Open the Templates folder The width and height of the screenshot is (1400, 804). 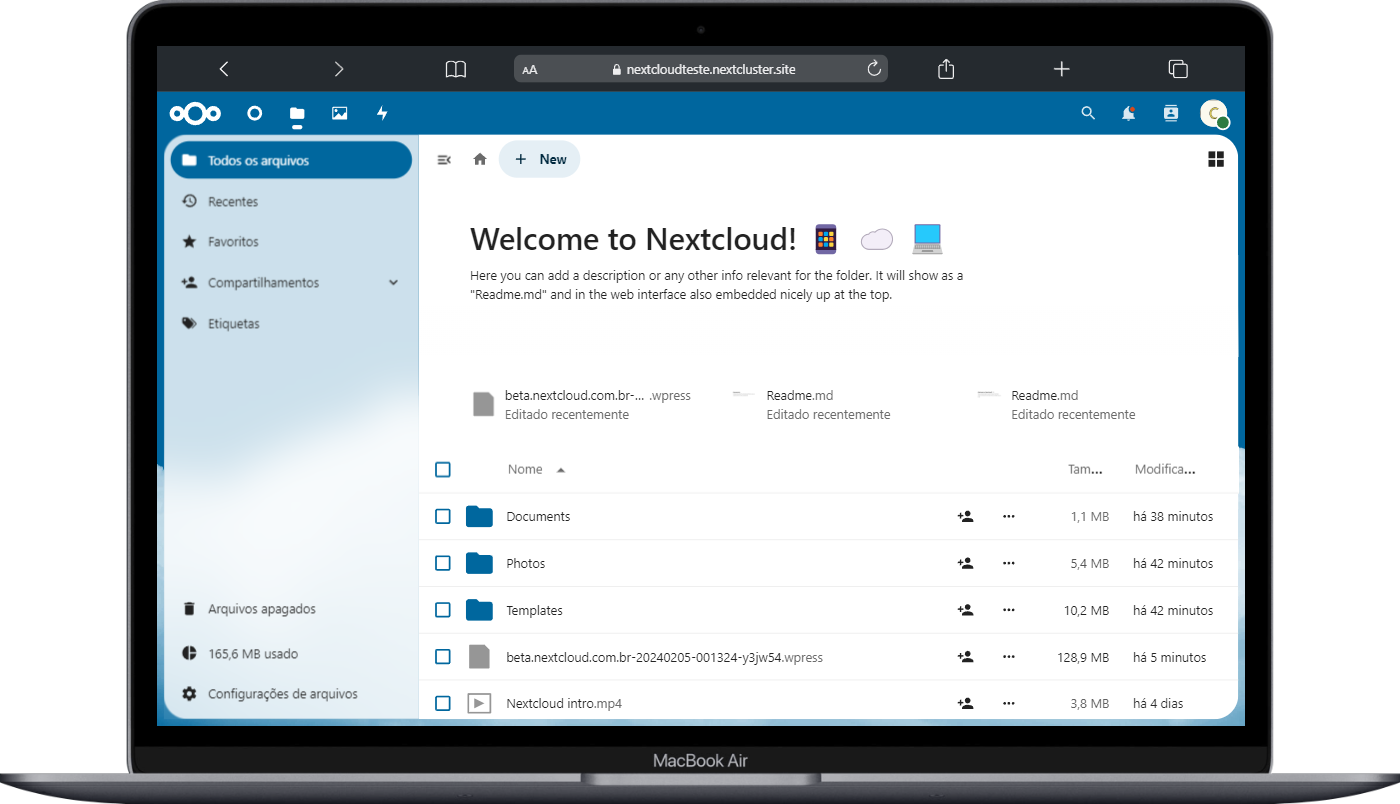click(534, 610)
